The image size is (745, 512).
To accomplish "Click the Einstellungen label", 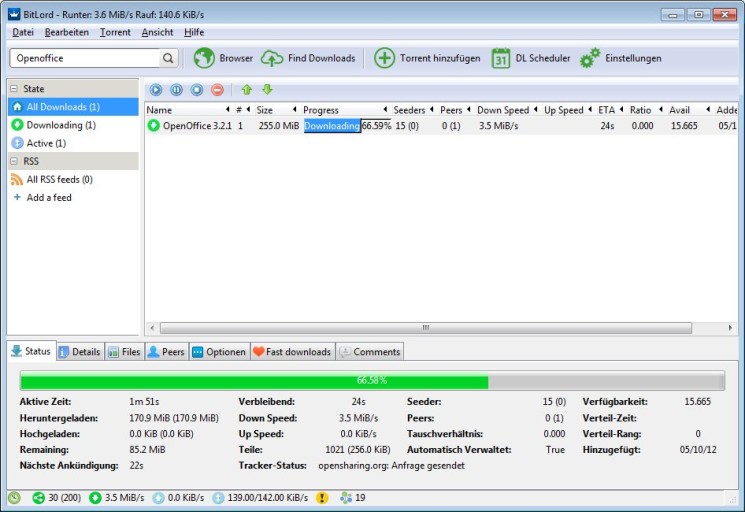I will tap(633, 58).
